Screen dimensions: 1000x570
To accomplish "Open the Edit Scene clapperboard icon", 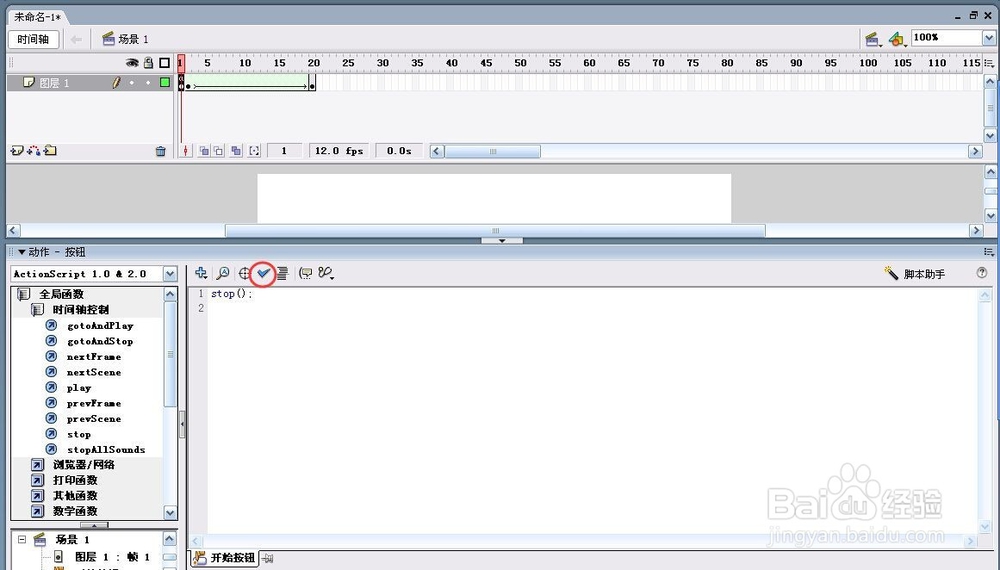I will 873,40.
